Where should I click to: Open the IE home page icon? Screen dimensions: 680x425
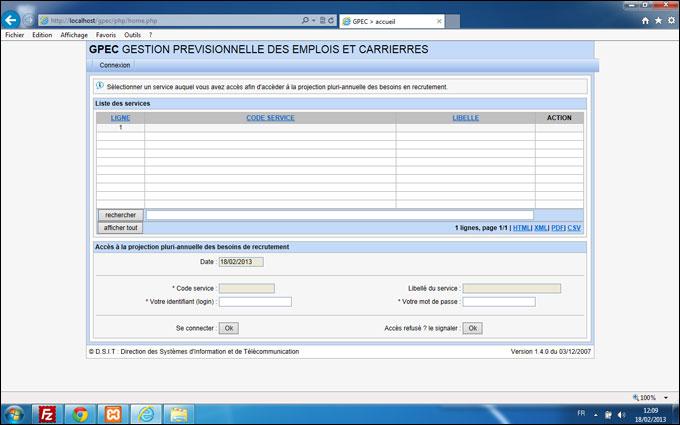[645, 19]
